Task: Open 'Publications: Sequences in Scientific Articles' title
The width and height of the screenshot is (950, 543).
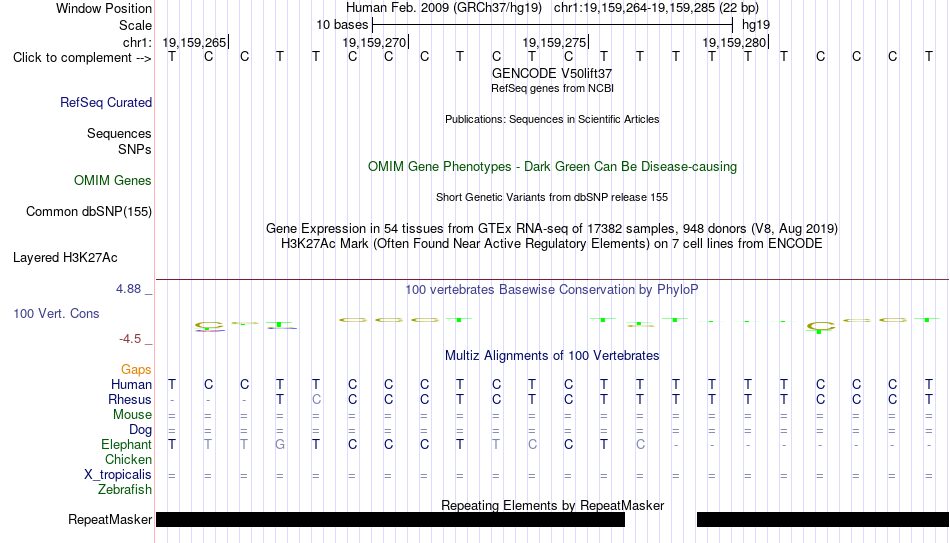Action: pyautogui.click(x=552, y=119)
